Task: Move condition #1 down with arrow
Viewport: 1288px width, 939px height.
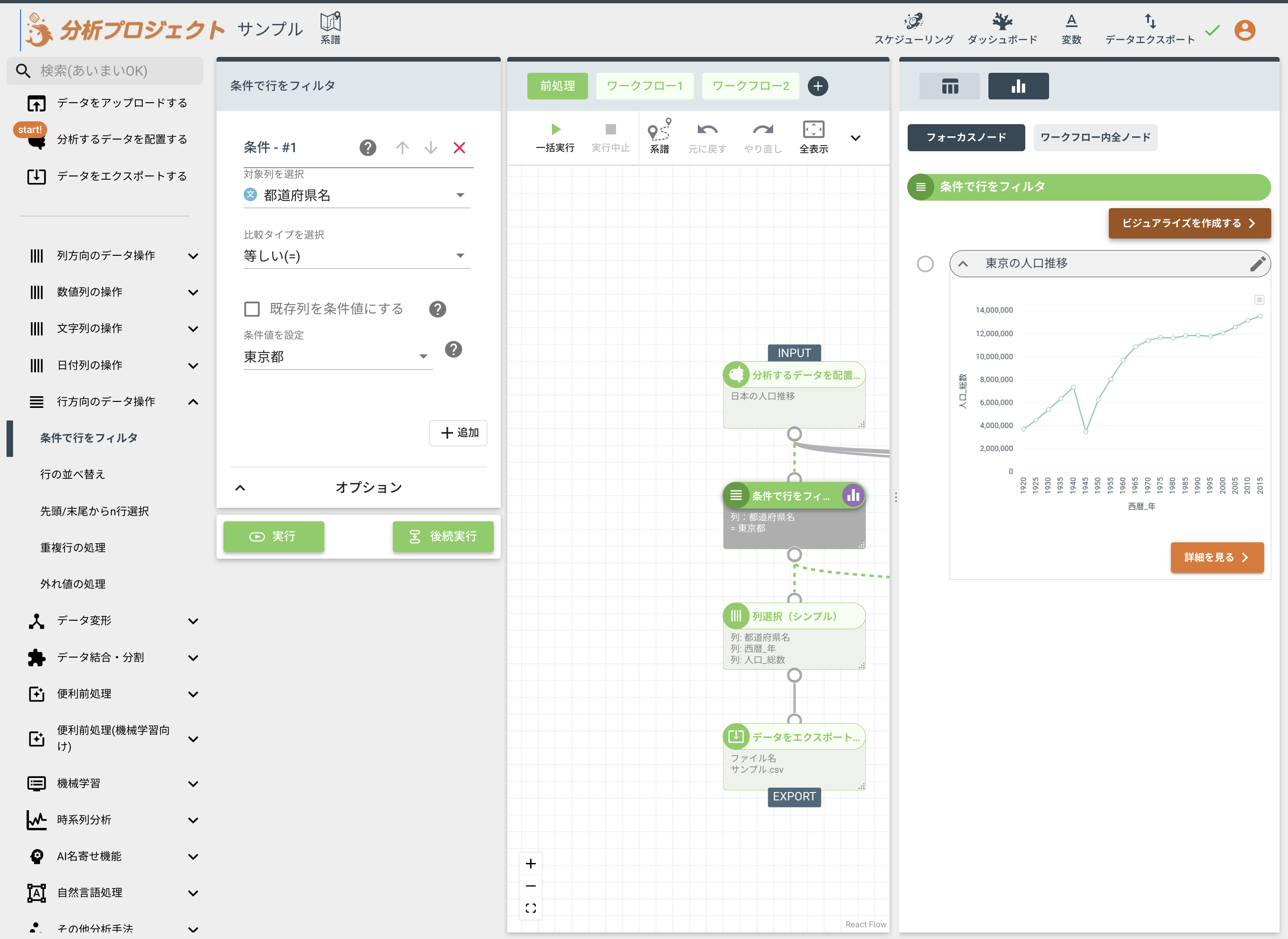Action: (431, 148)
